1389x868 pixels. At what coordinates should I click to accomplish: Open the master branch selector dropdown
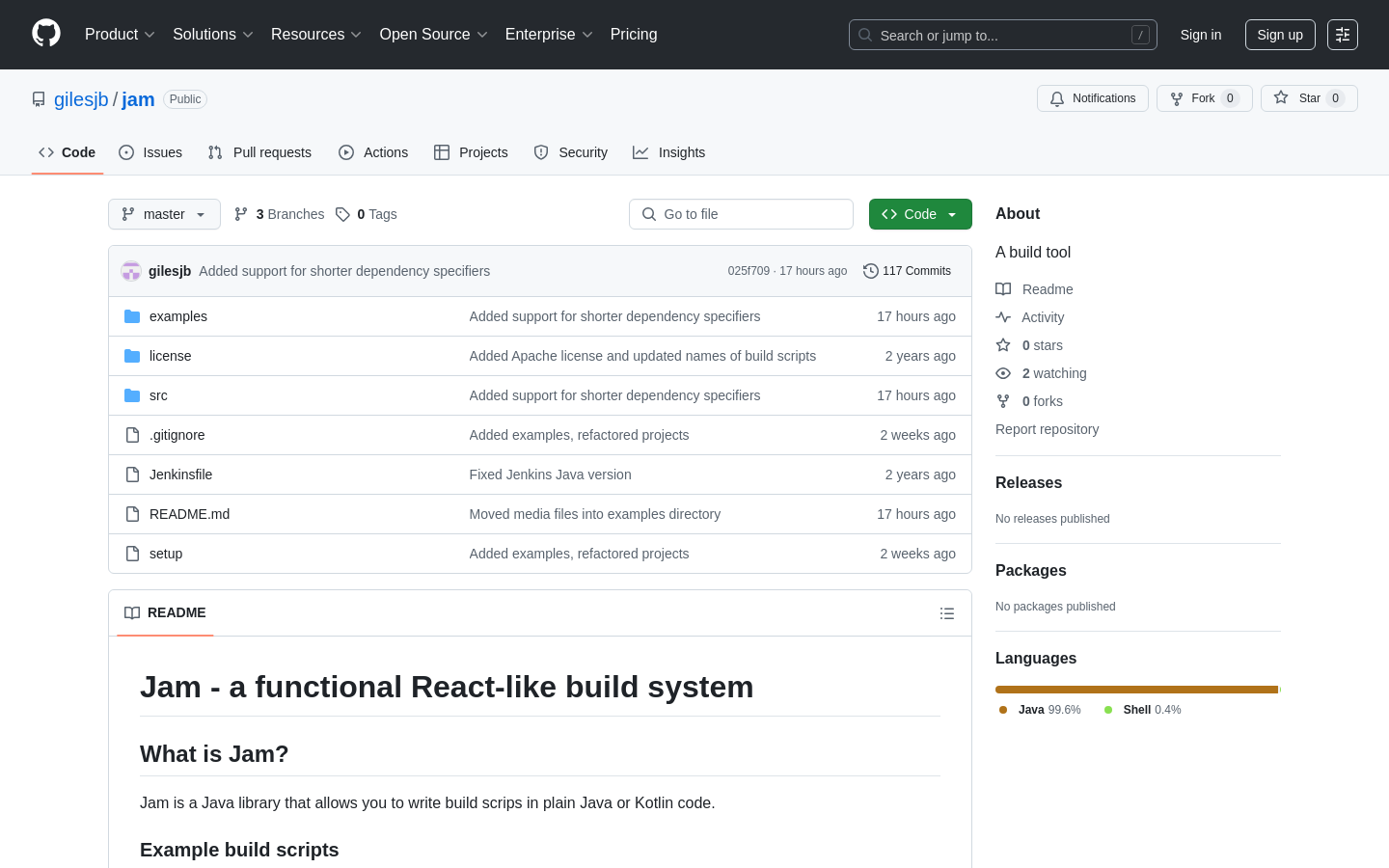(164, 214)
